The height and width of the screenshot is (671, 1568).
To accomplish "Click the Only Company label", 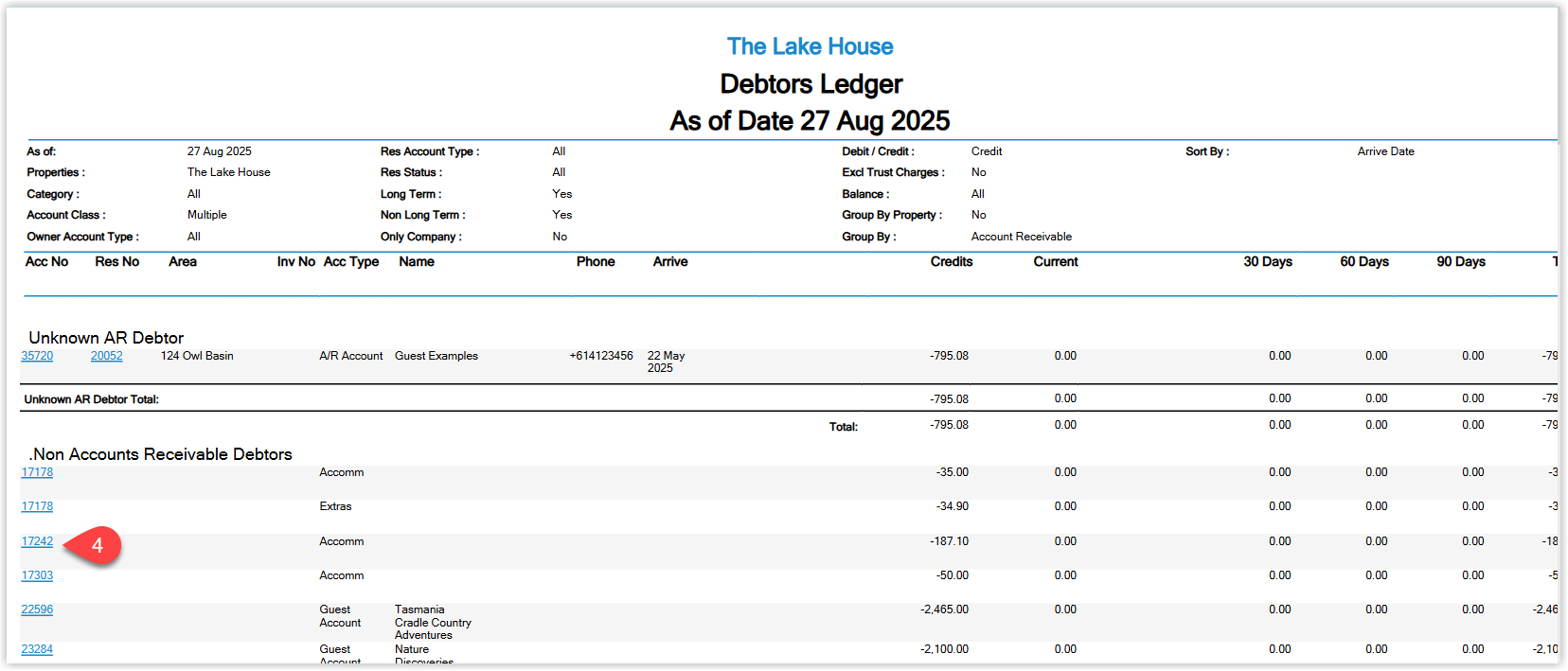I will click(x=421, y=237).
